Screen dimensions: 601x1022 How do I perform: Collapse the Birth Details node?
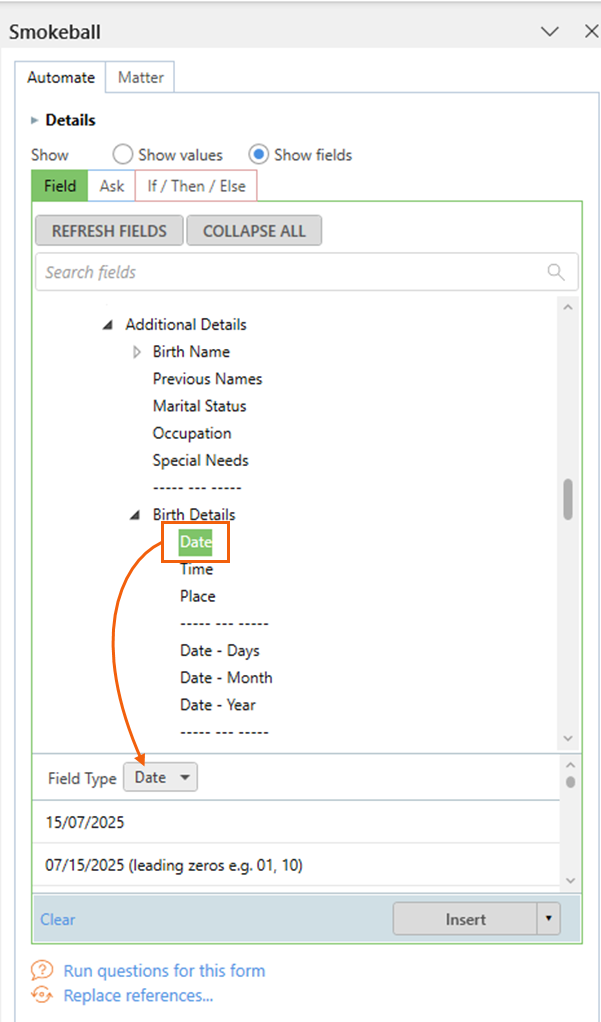click(136, 516)
